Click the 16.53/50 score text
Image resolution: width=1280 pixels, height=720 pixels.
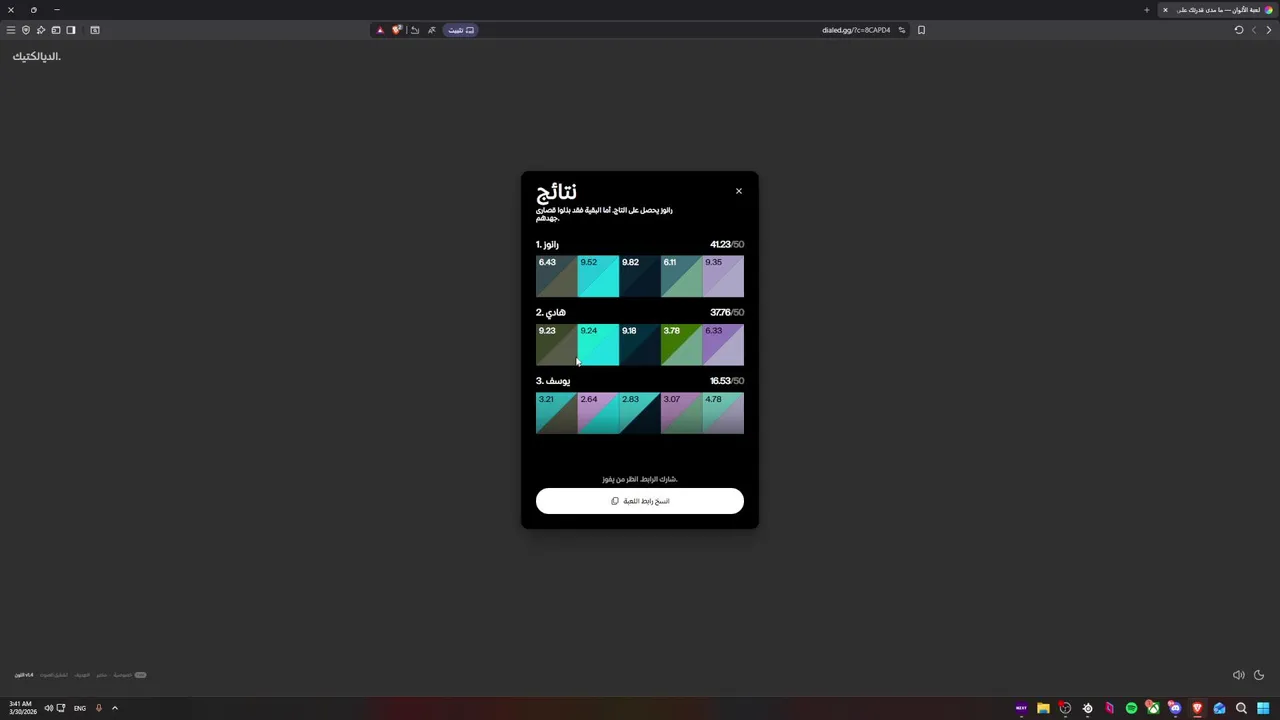(727, 381)
